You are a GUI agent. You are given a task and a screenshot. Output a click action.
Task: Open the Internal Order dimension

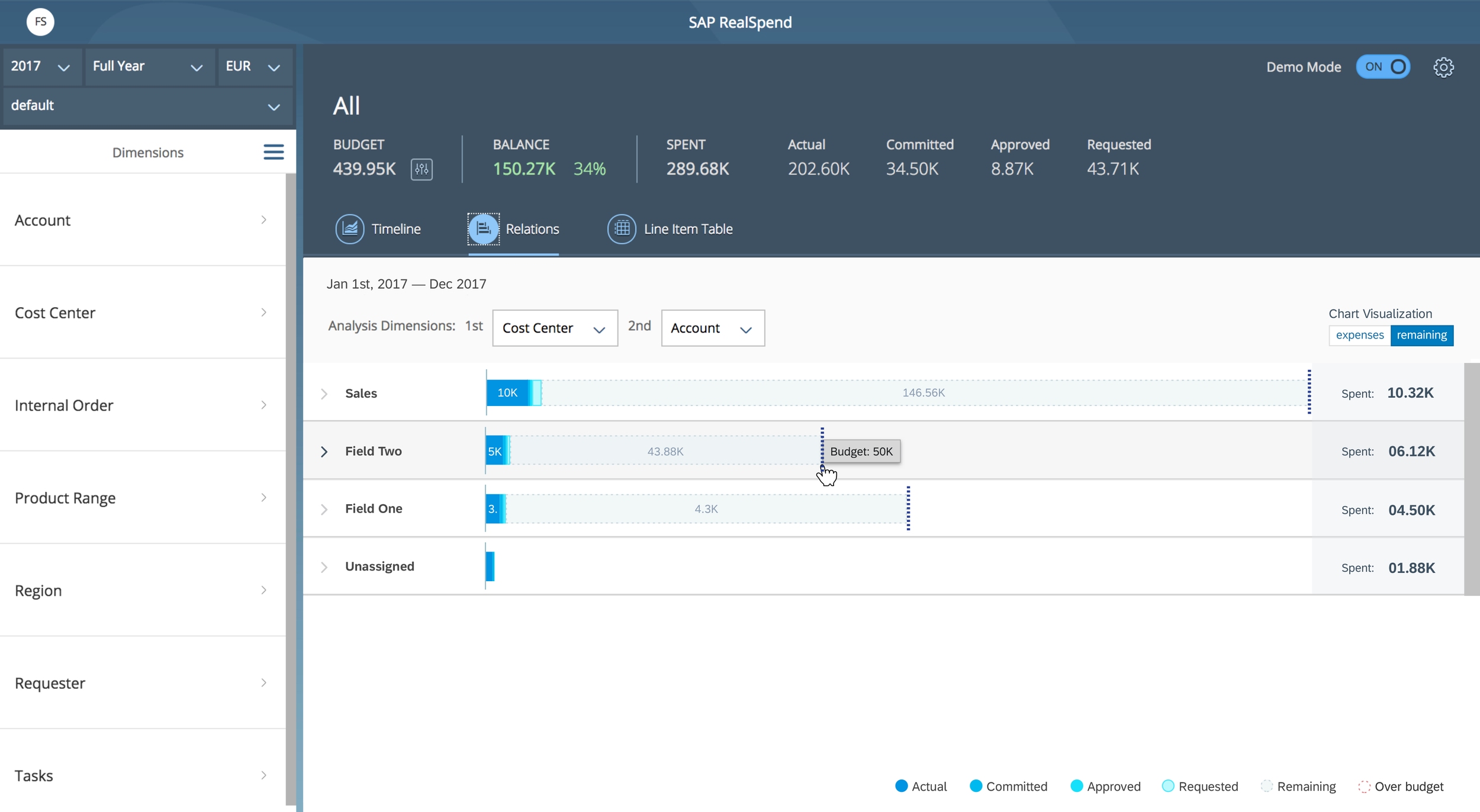[143, 405]
